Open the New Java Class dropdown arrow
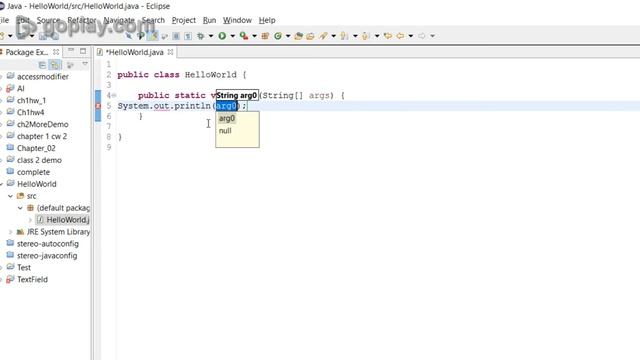 pos(288,36)
